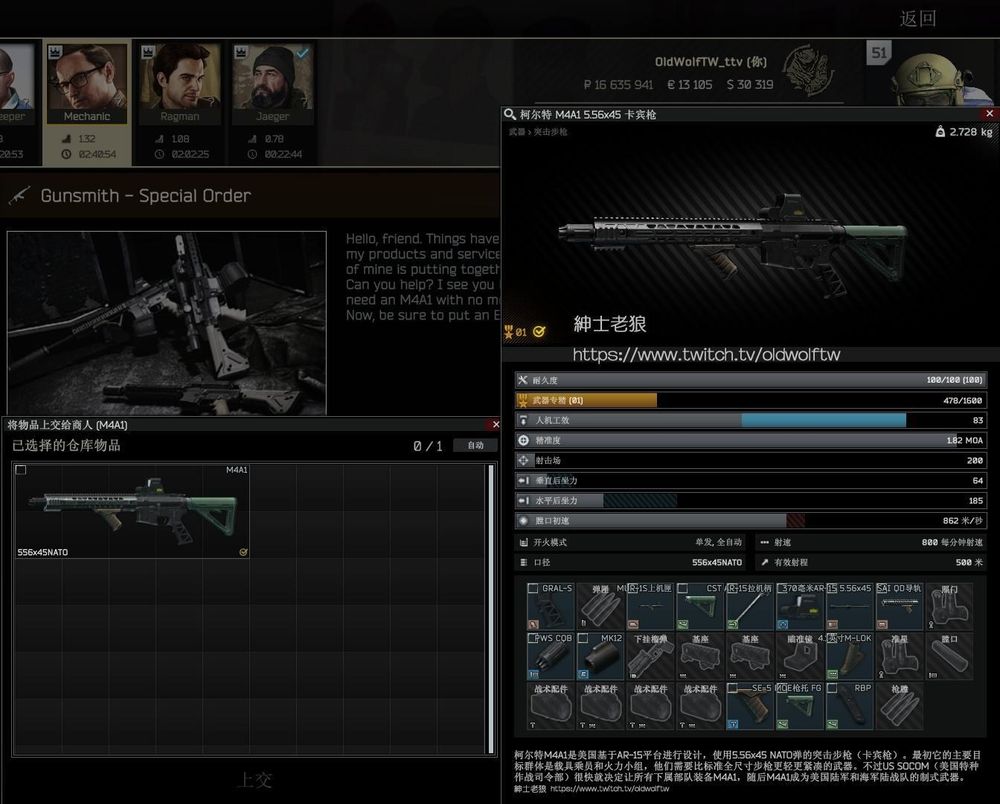Click the 自动 auto-select button
The width and height of the screenshot is (1000, 804).
474,445
